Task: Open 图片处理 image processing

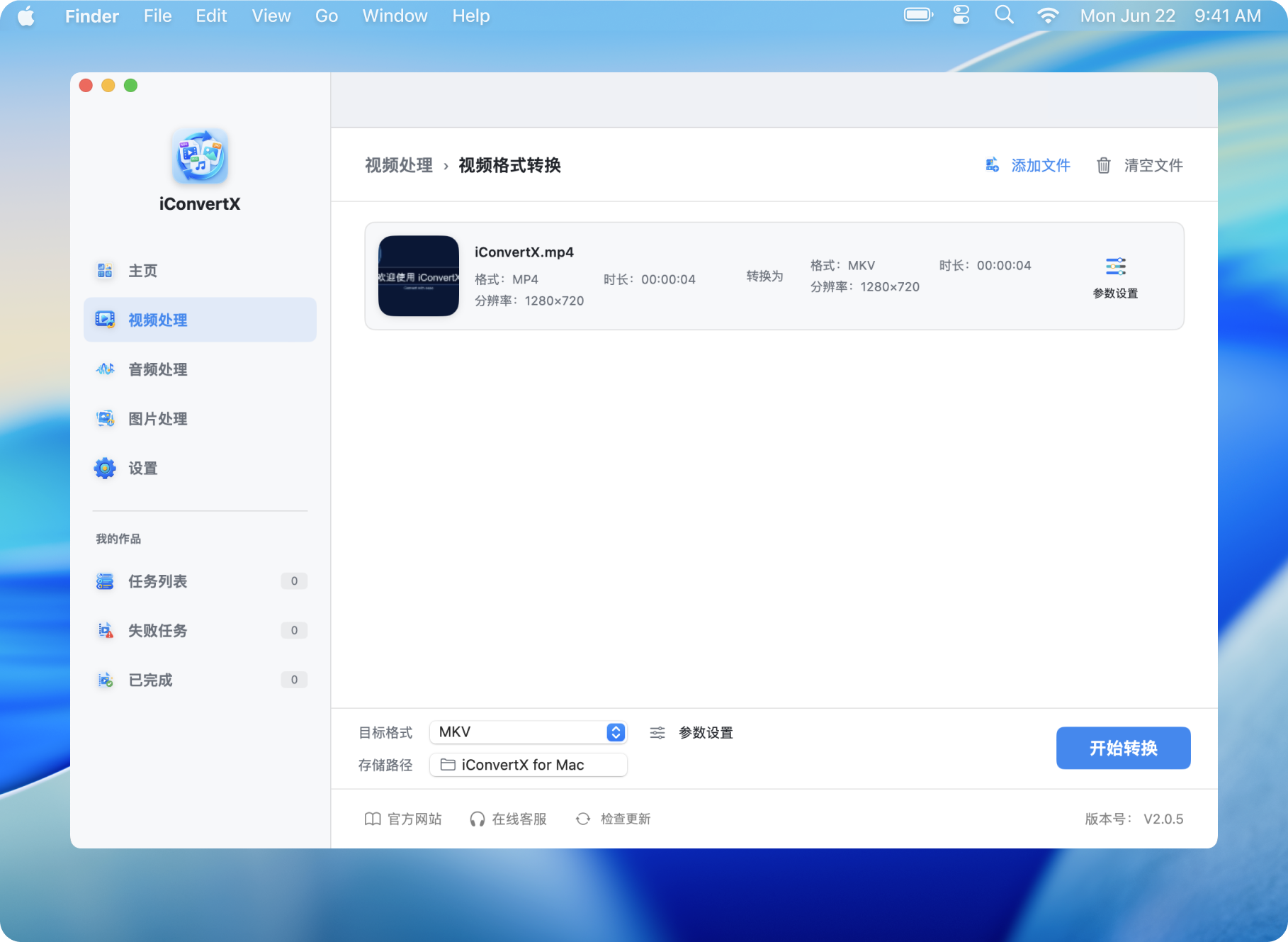Action: point(200,419)
